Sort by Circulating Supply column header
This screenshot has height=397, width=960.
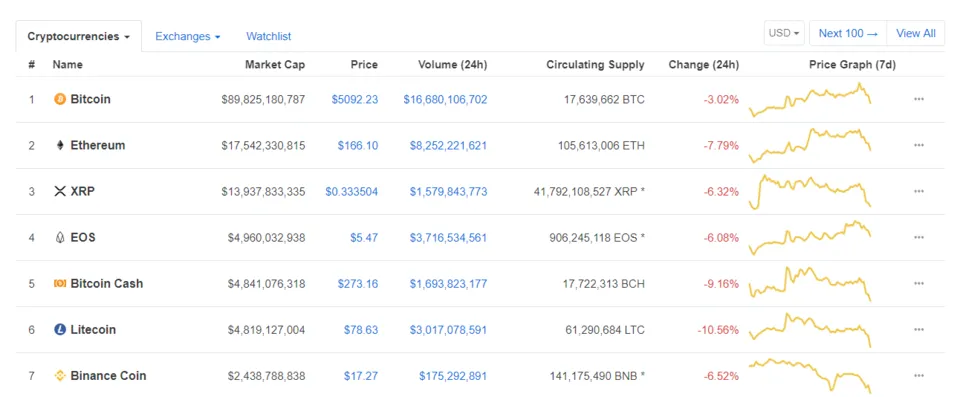click(x=595, y=64)
